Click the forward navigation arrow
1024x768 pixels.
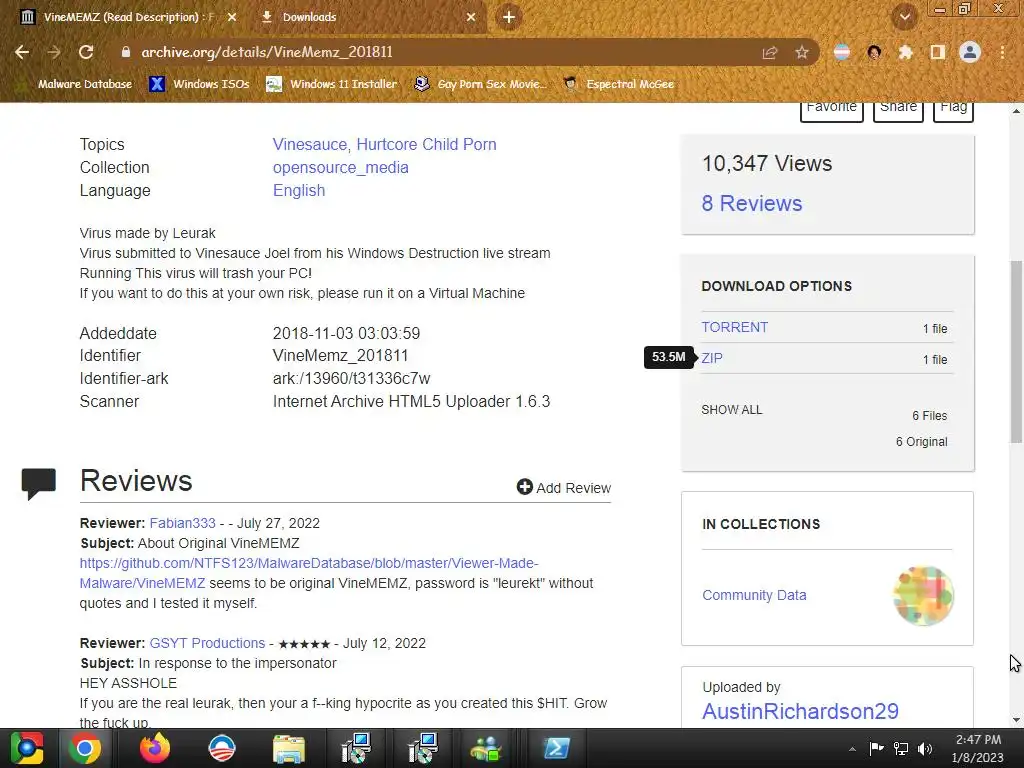click(54, 52)
